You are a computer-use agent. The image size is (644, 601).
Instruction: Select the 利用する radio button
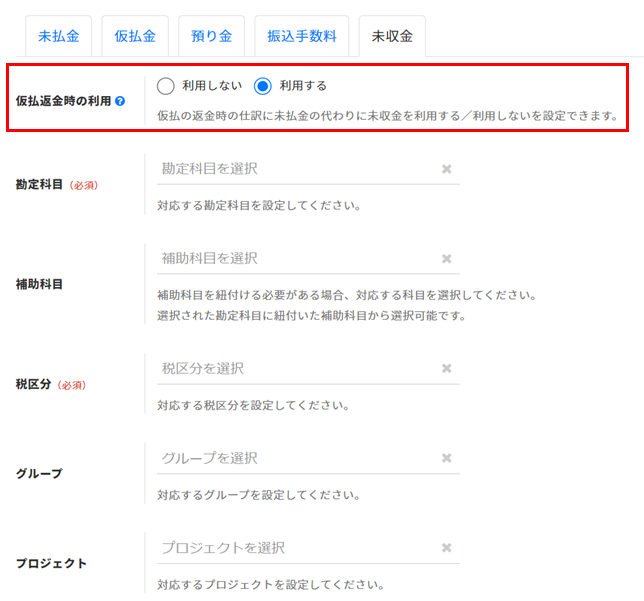click(263, 86)
